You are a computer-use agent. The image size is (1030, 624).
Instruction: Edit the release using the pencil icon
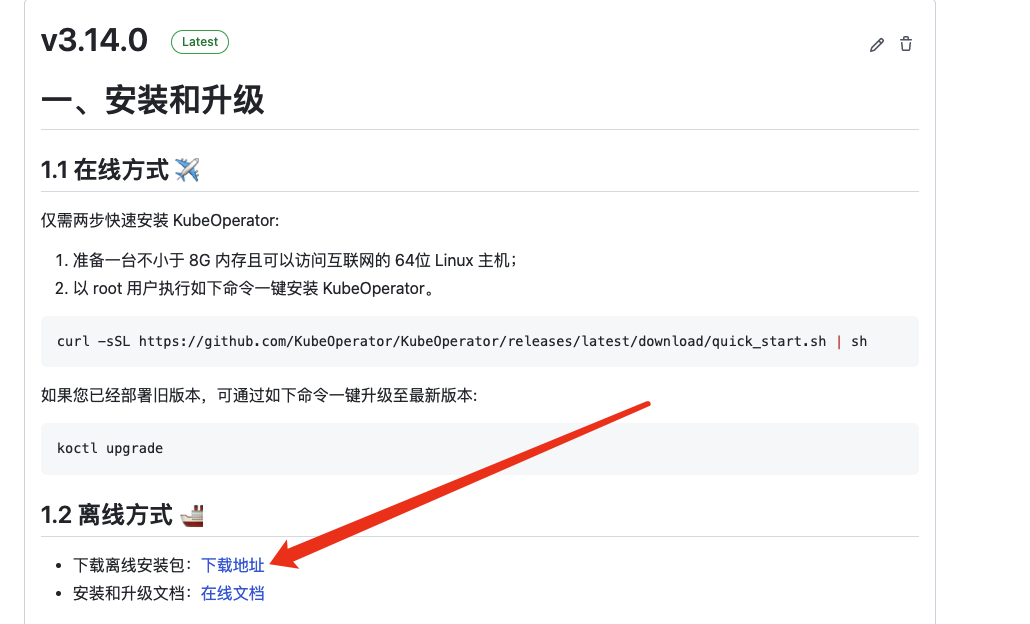(x=877, y=44)
